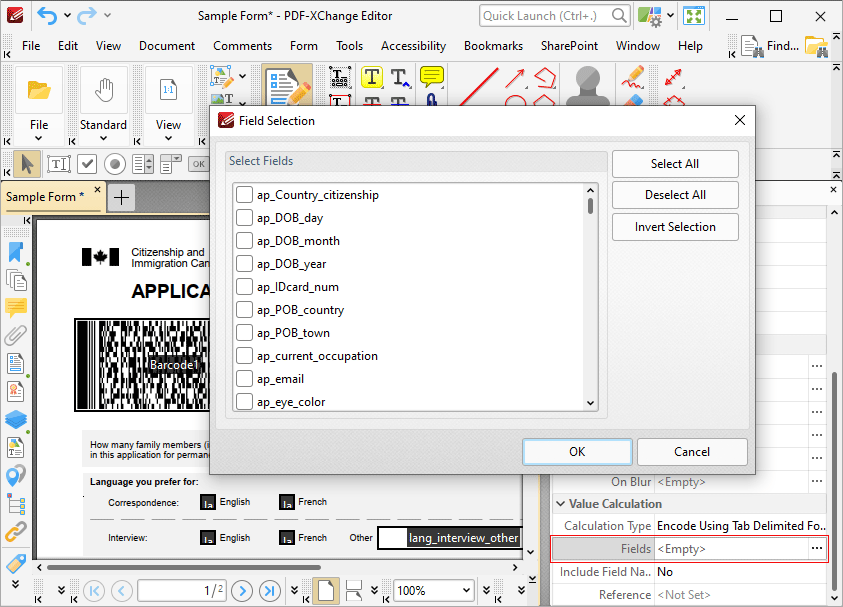This screenshot has width=843, height=607.
Task: Check the ap_DOB_year field
Action: tap(245, 264)
